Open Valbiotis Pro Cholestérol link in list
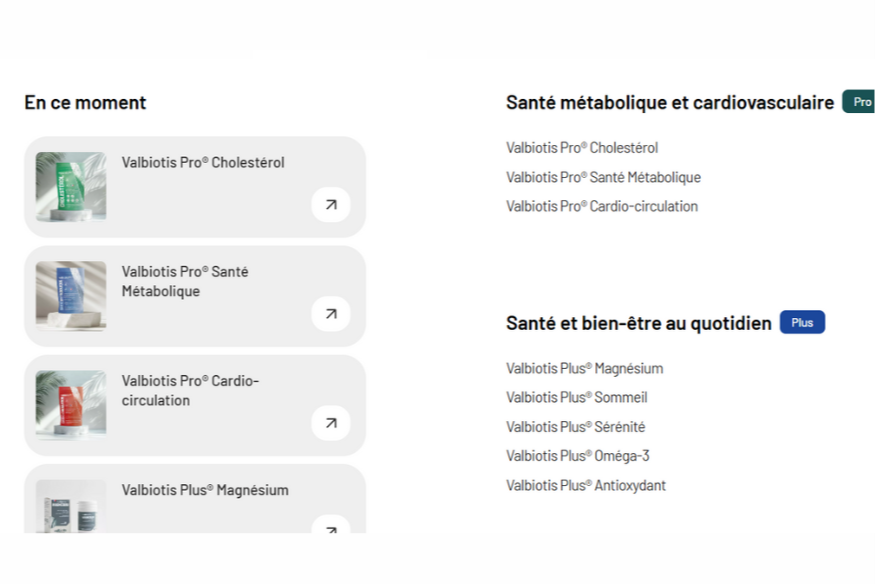This screenshot has height=584, width=875. pos(582,148)
